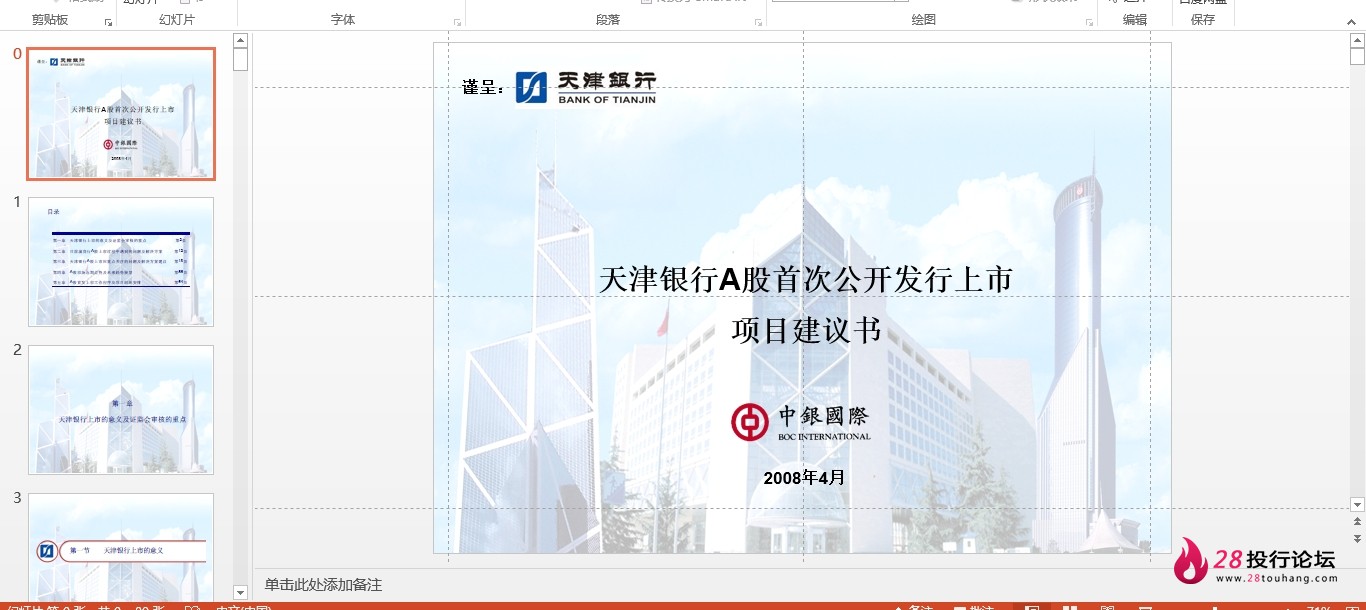Select the title 天津银行A股首次公开发行上市
This screenshot has width=1366, height=610.
(x=806, y=279)
